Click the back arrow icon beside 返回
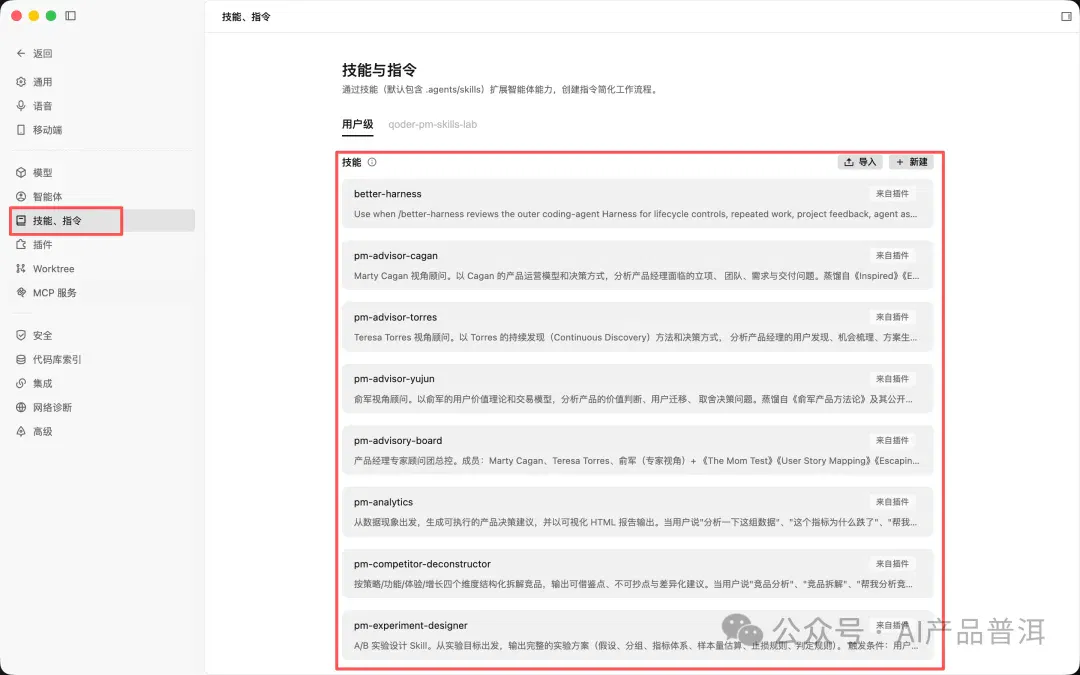Screen dimensions: 1080x675 [x=21, y=53]
